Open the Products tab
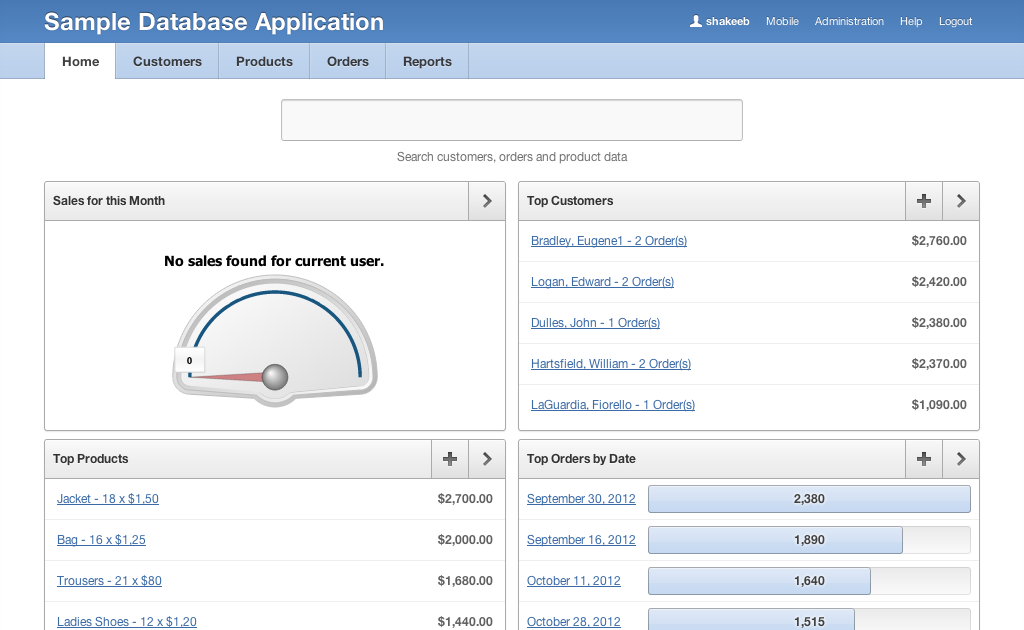The image size is (1024, 630). point(264,62)
